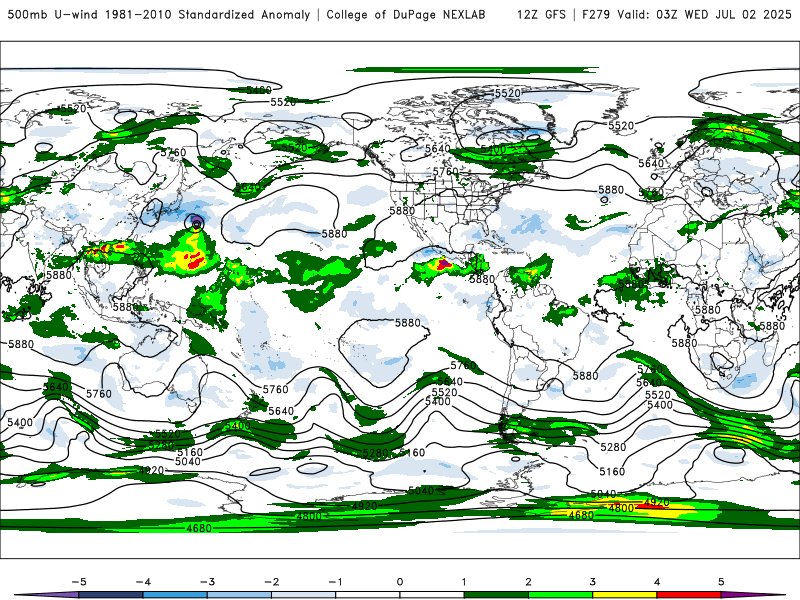
Task: Click the purple anomaly core over the Caribbean
Action: pyautogui.click(x=444, y=263)
